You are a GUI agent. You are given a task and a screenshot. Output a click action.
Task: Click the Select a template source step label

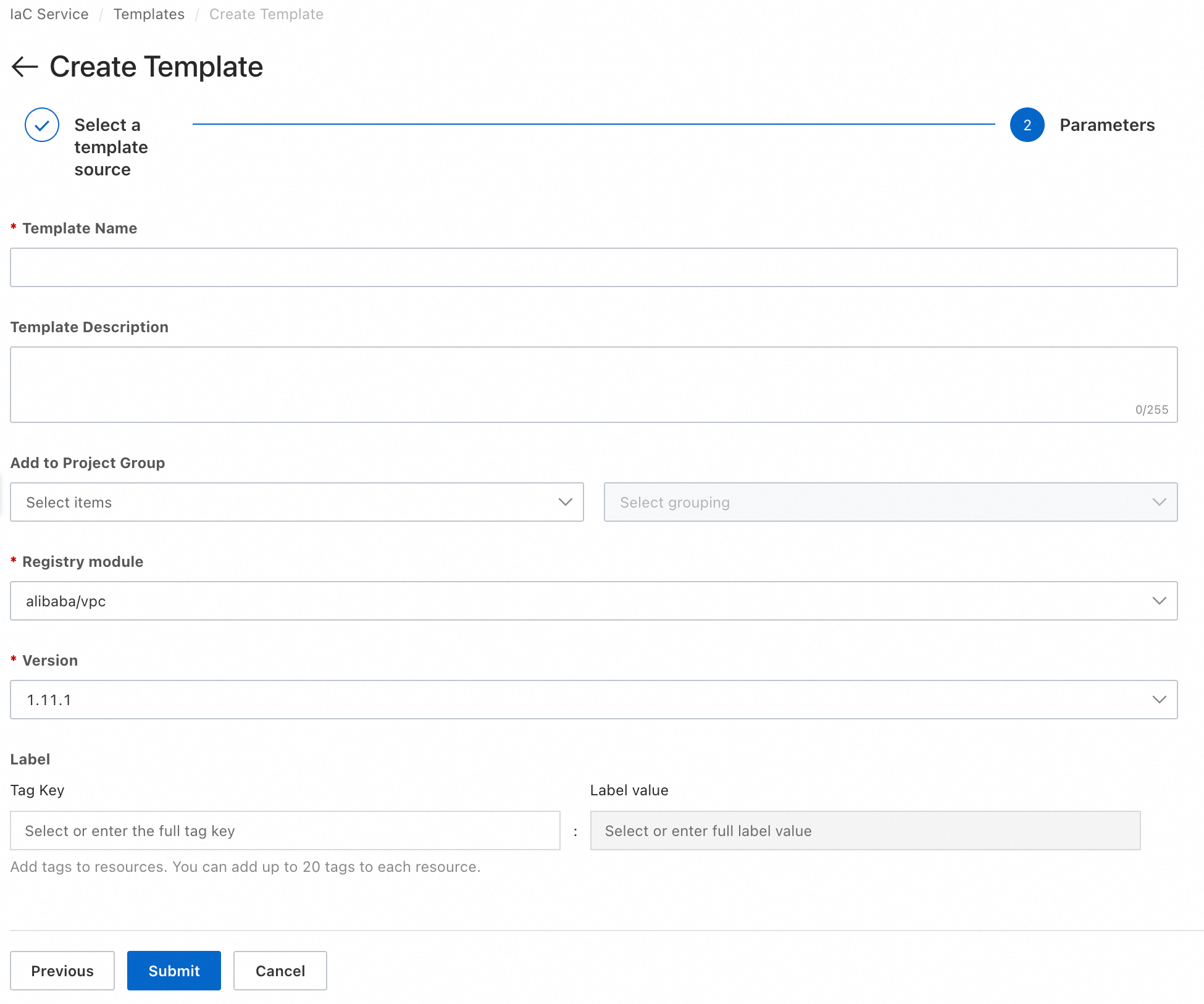(x=111, y=147)
